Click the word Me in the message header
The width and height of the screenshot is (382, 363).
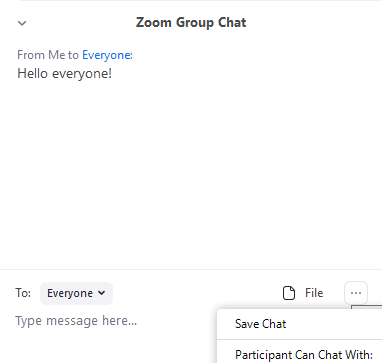(x=56, y=55)
